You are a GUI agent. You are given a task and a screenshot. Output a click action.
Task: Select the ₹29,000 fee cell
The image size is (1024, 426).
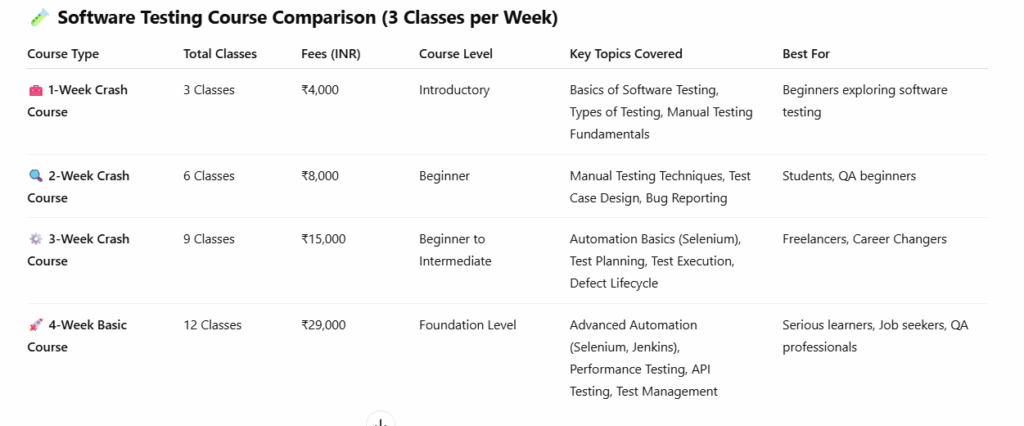(324, 325)
